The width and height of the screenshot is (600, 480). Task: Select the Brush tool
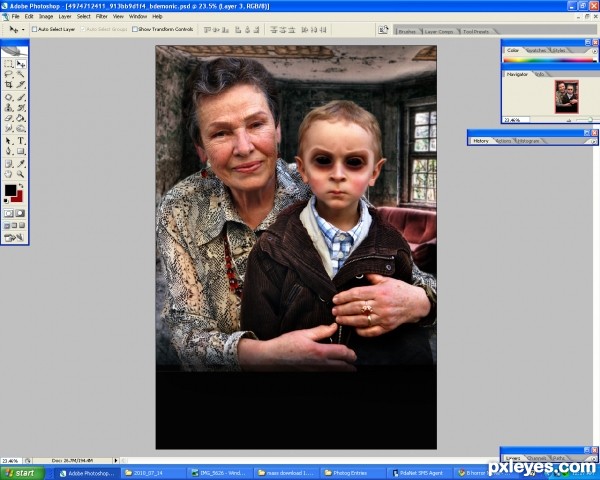21,98
